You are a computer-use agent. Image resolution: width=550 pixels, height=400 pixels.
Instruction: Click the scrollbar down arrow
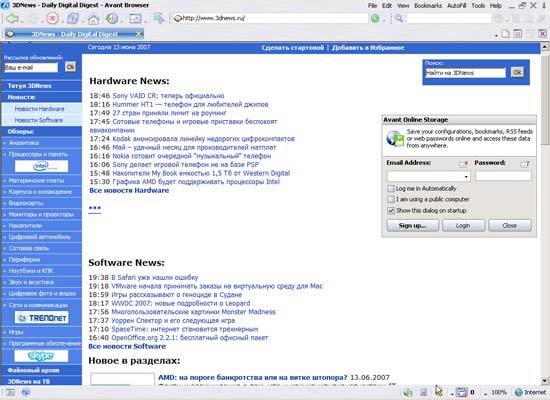pos(545,381)
